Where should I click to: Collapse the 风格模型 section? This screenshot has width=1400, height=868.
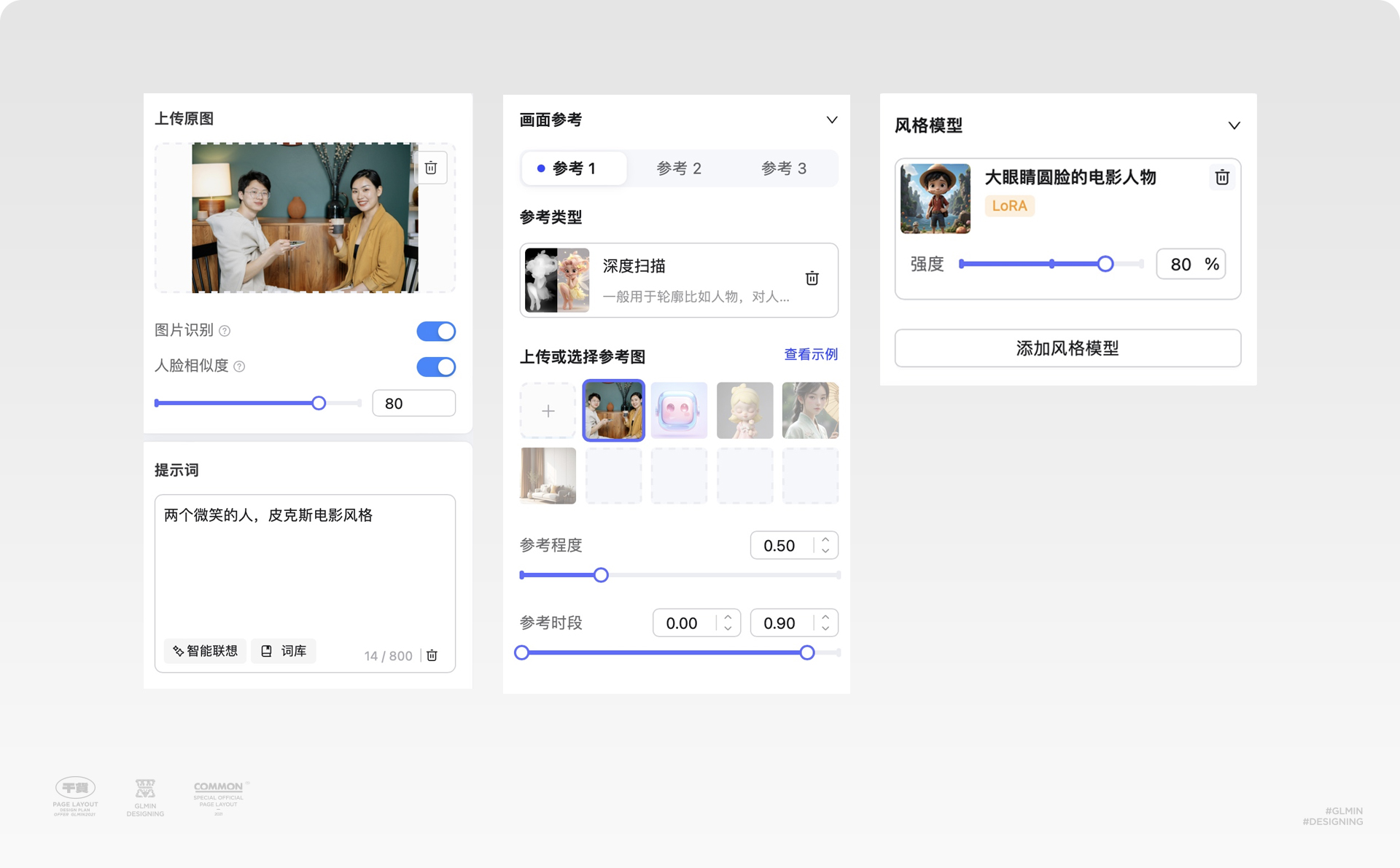coord(1234,125)
